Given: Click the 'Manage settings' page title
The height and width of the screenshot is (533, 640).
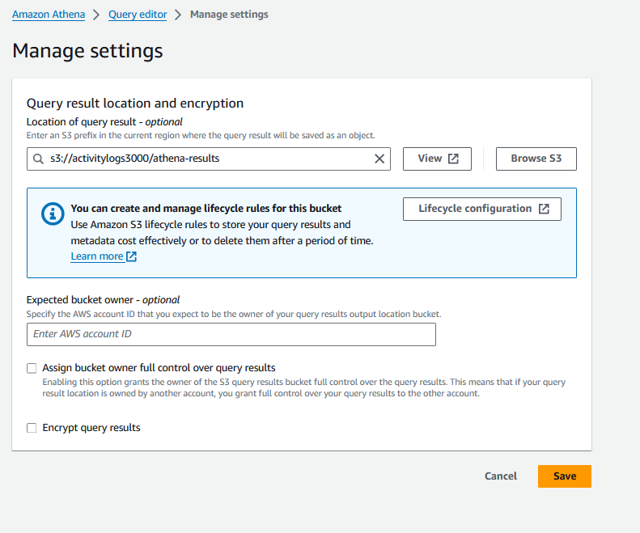Looking at the screenshot, I should point(88,51).
